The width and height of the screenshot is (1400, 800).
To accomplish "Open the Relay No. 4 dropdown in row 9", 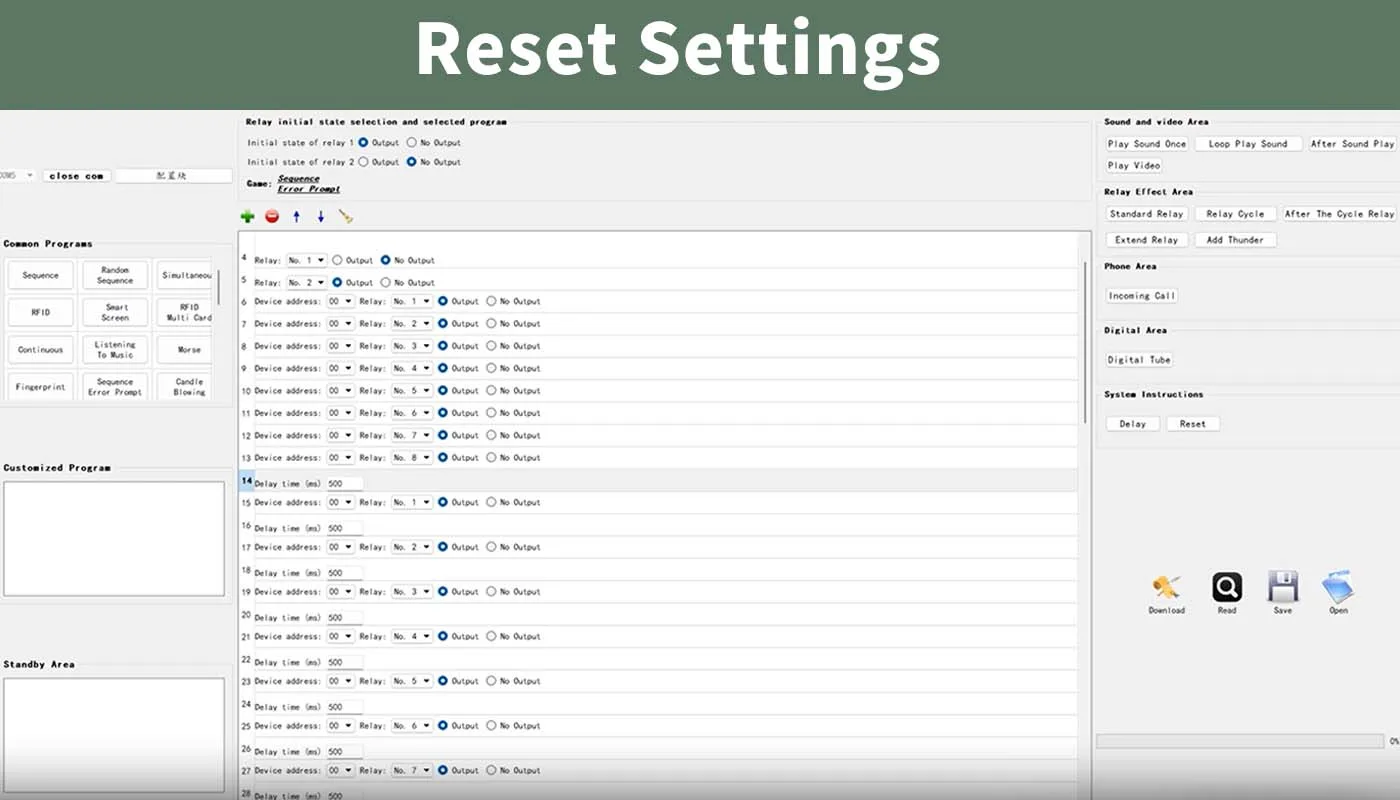I will 412,368.
